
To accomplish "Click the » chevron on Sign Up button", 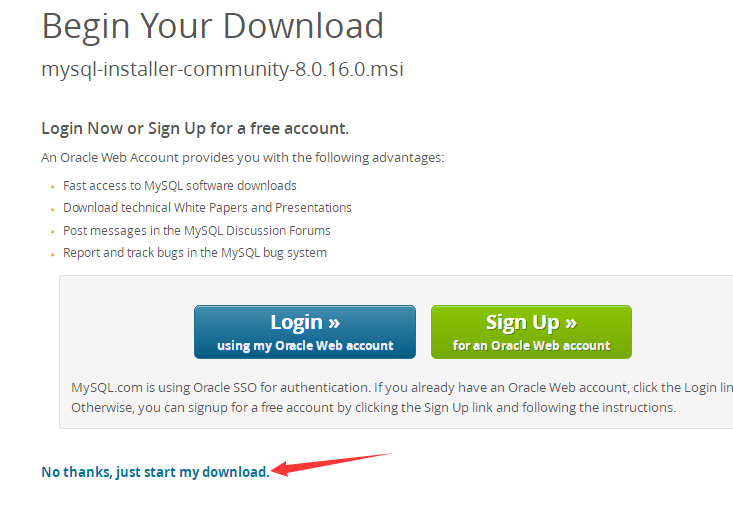I will pos(571,322).
